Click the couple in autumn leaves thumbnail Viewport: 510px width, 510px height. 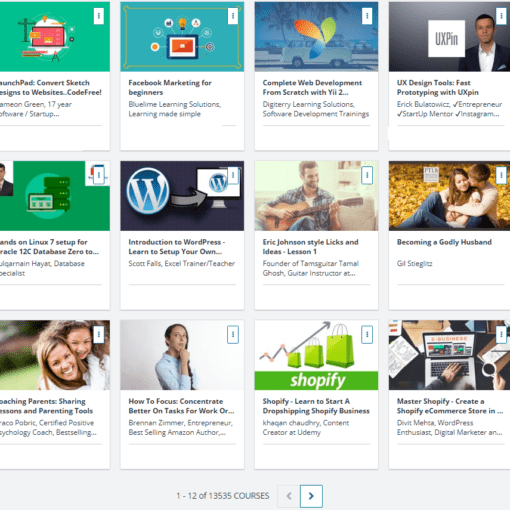pyautogui.click(x=449, y=196)
